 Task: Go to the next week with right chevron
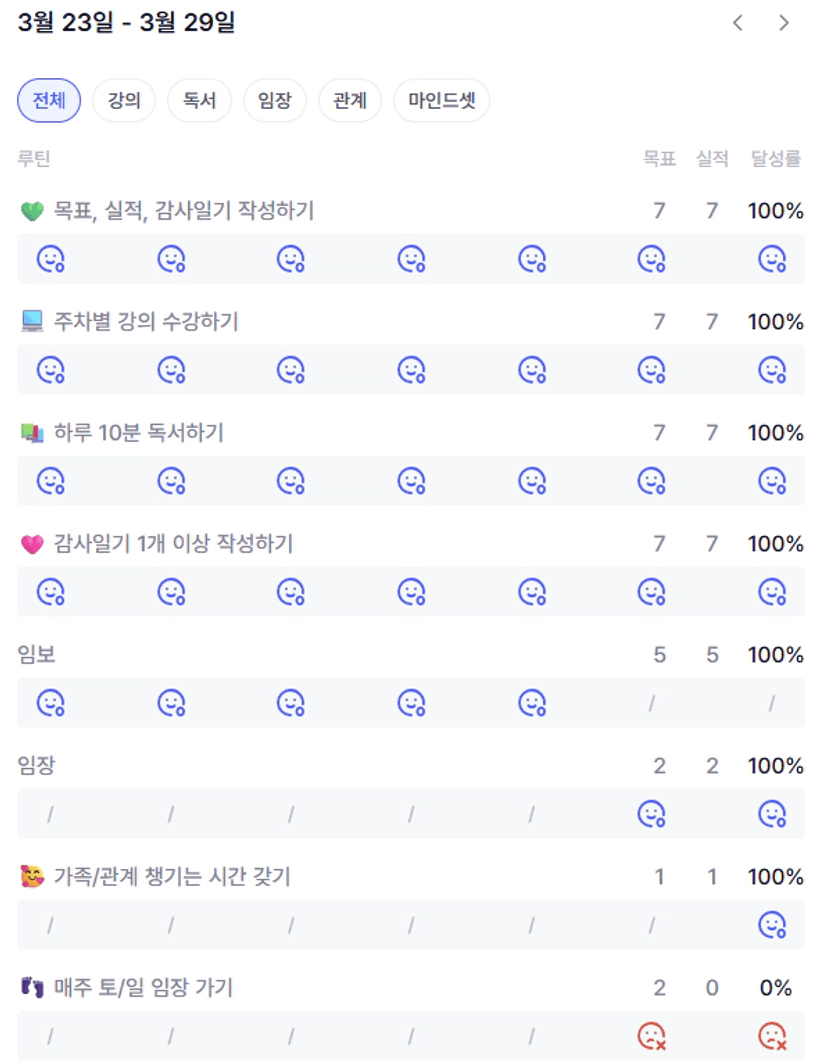784,23
